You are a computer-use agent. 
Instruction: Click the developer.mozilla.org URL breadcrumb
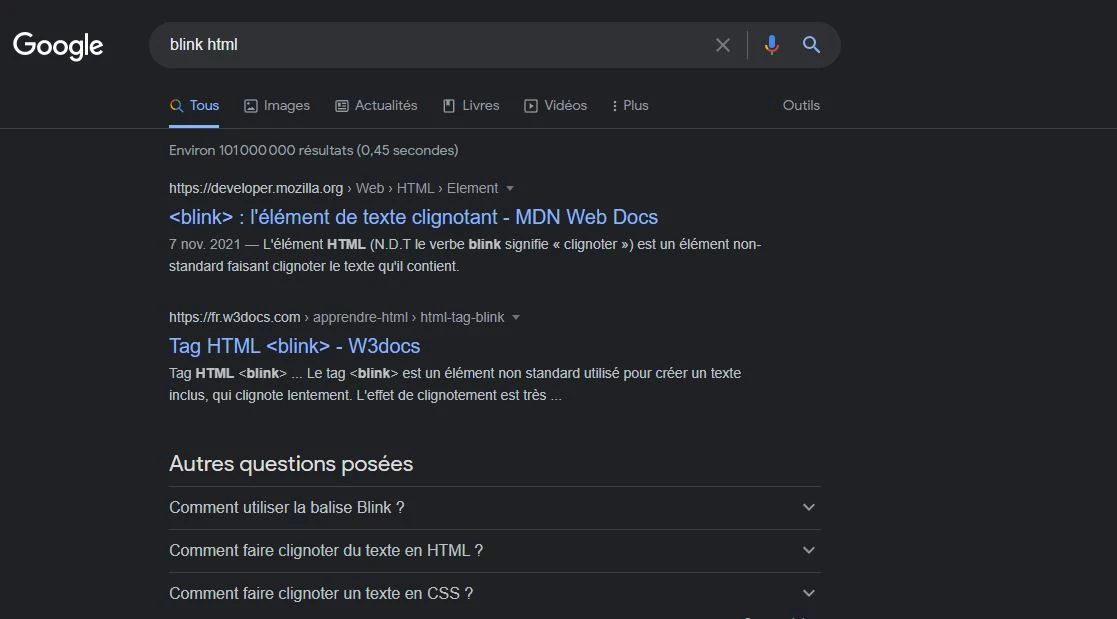[333, 188]
